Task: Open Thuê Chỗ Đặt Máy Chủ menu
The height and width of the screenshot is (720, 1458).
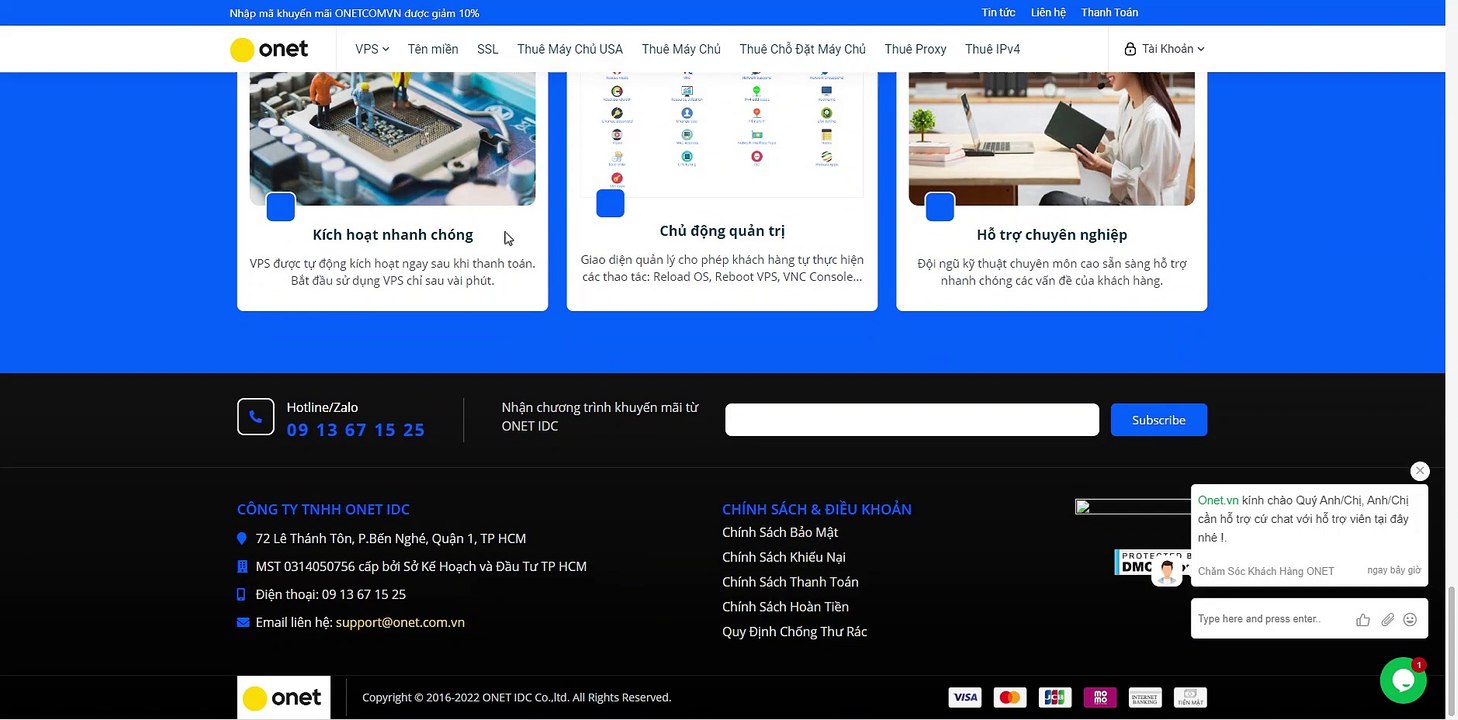Action: click(x=803, y=49)
